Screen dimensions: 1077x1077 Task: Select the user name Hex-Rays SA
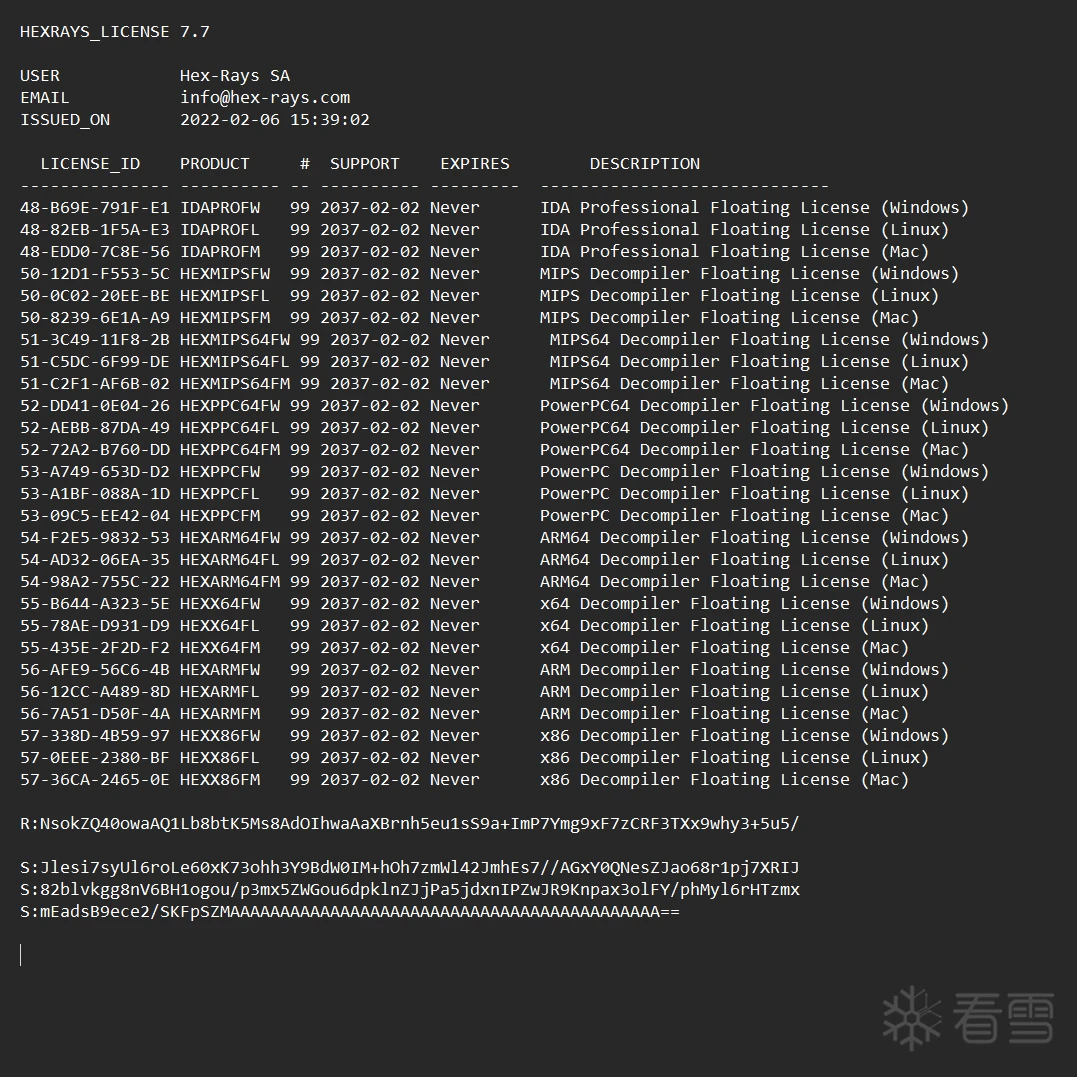(x=235, y=76)
